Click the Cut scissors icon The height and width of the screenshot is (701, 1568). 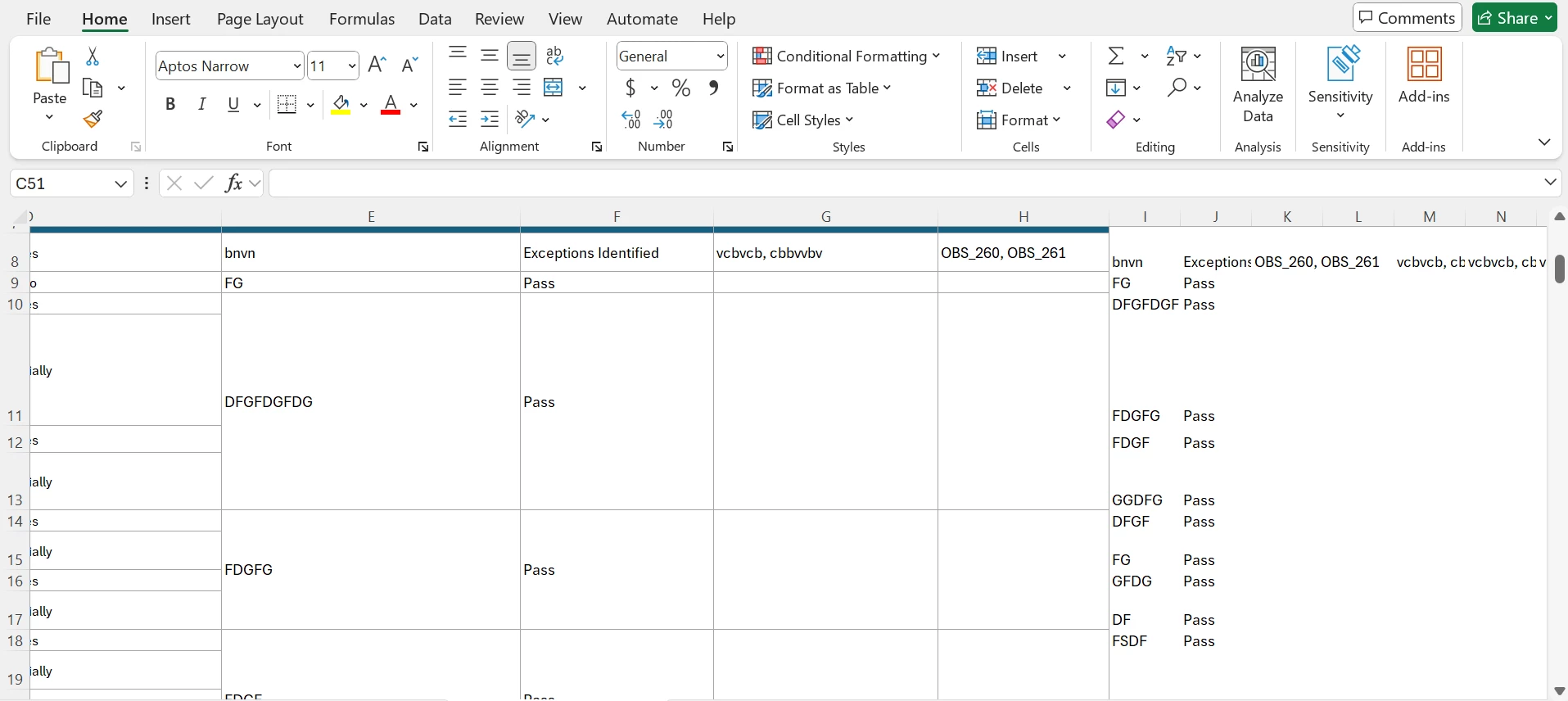pyautogui.click(x=93, y=56)
